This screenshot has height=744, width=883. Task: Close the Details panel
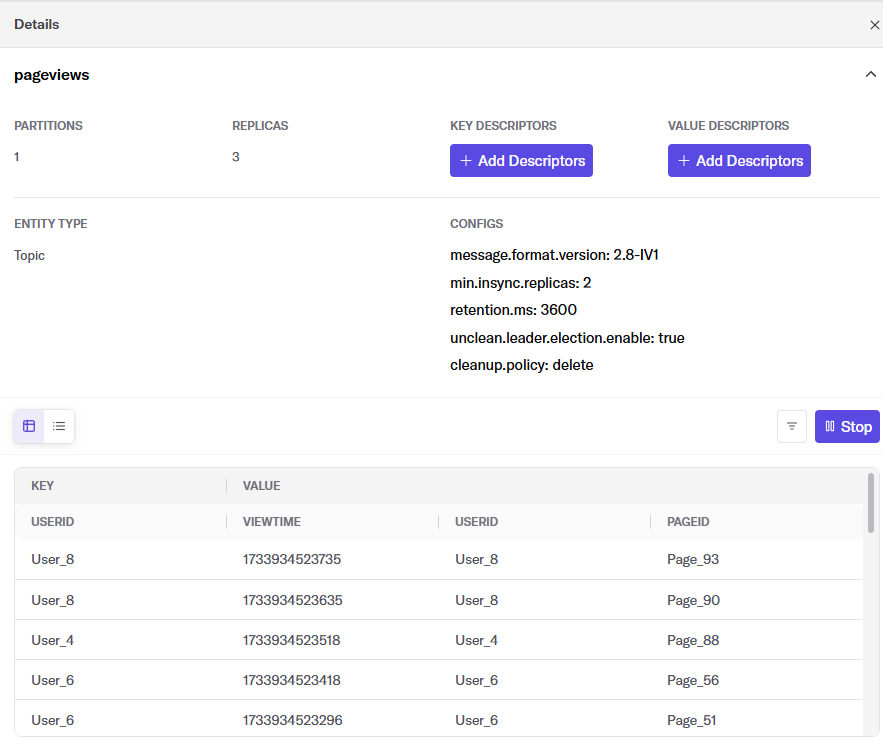pyautogui.click(x=874, y=24)
